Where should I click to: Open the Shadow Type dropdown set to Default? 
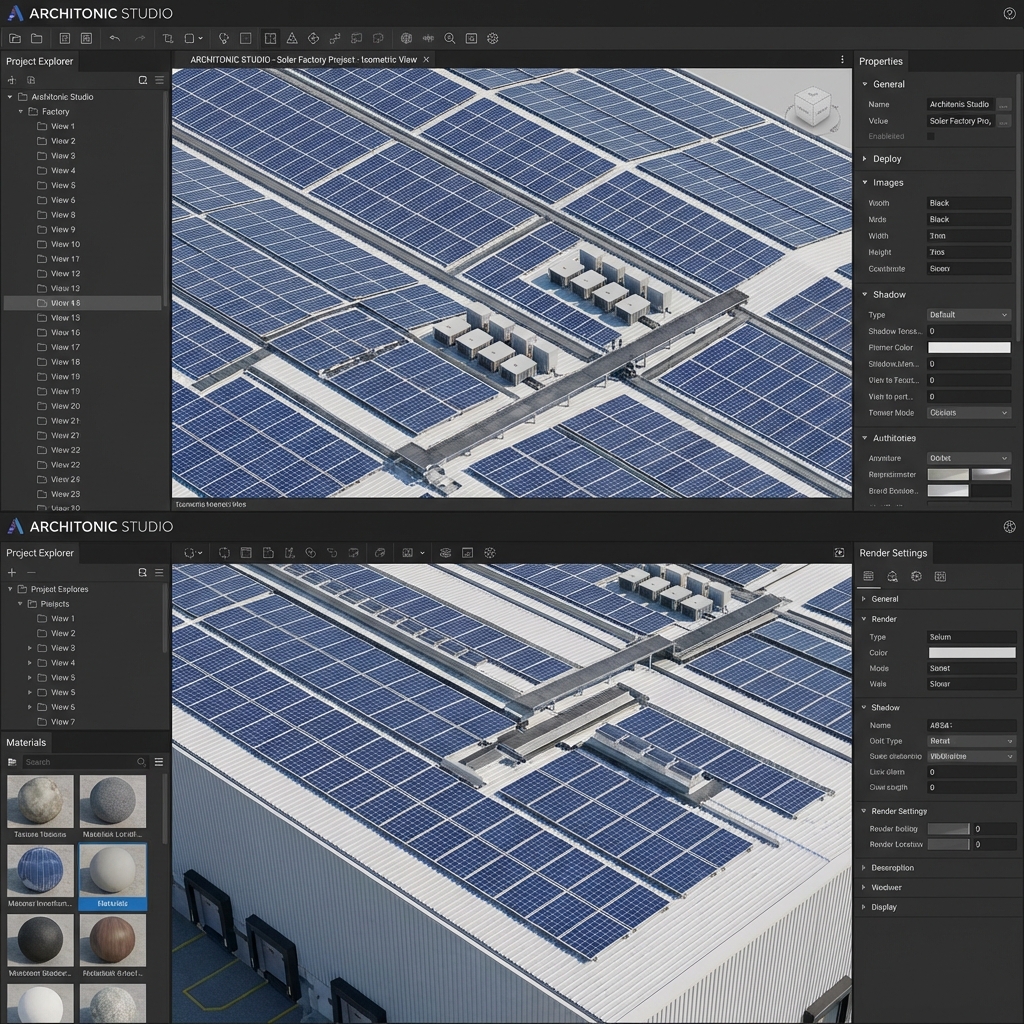click(969, 315)
